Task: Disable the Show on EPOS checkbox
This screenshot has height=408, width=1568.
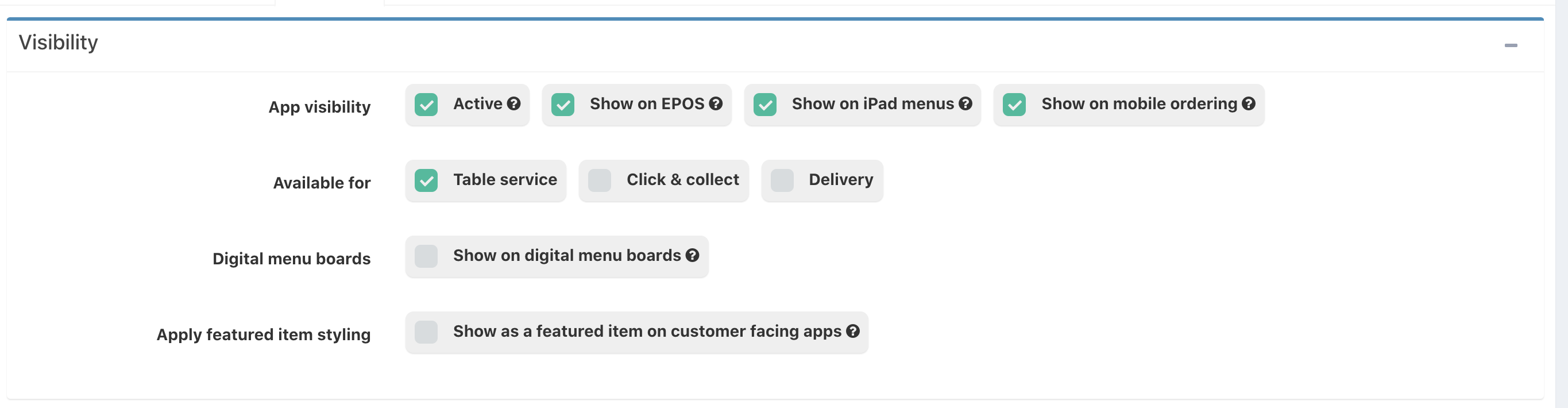Action: [x=563, y=105]
